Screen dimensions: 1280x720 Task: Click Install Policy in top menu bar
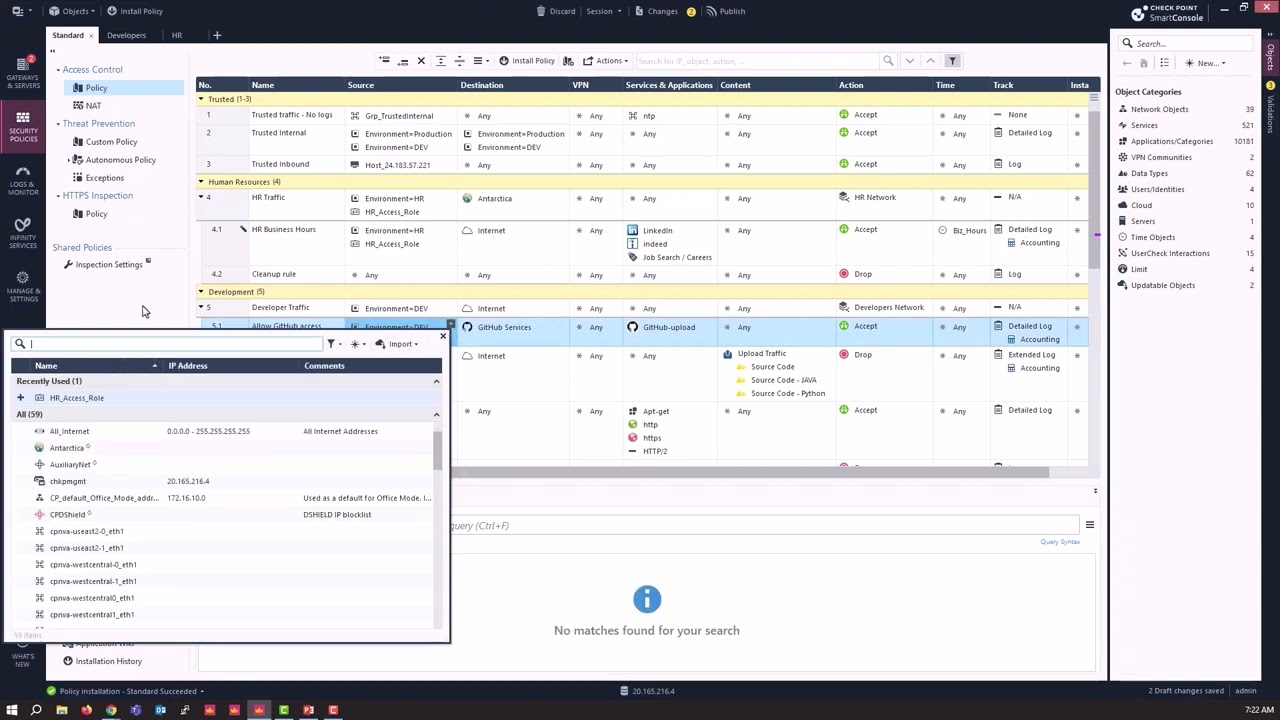134,11
